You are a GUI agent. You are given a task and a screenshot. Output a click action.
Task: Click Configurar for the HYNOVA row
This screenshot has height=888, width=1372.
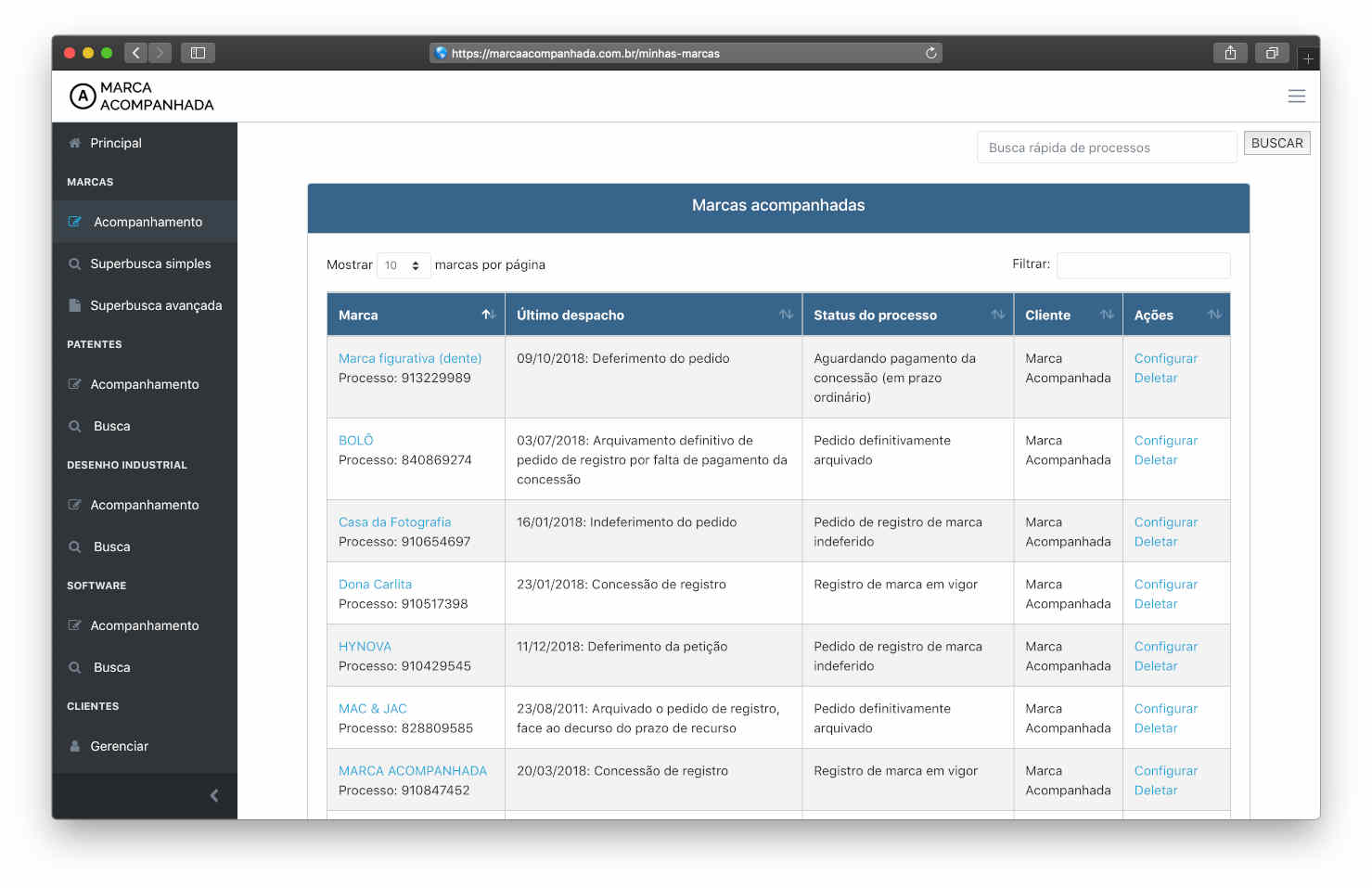tap(1165, 646)
